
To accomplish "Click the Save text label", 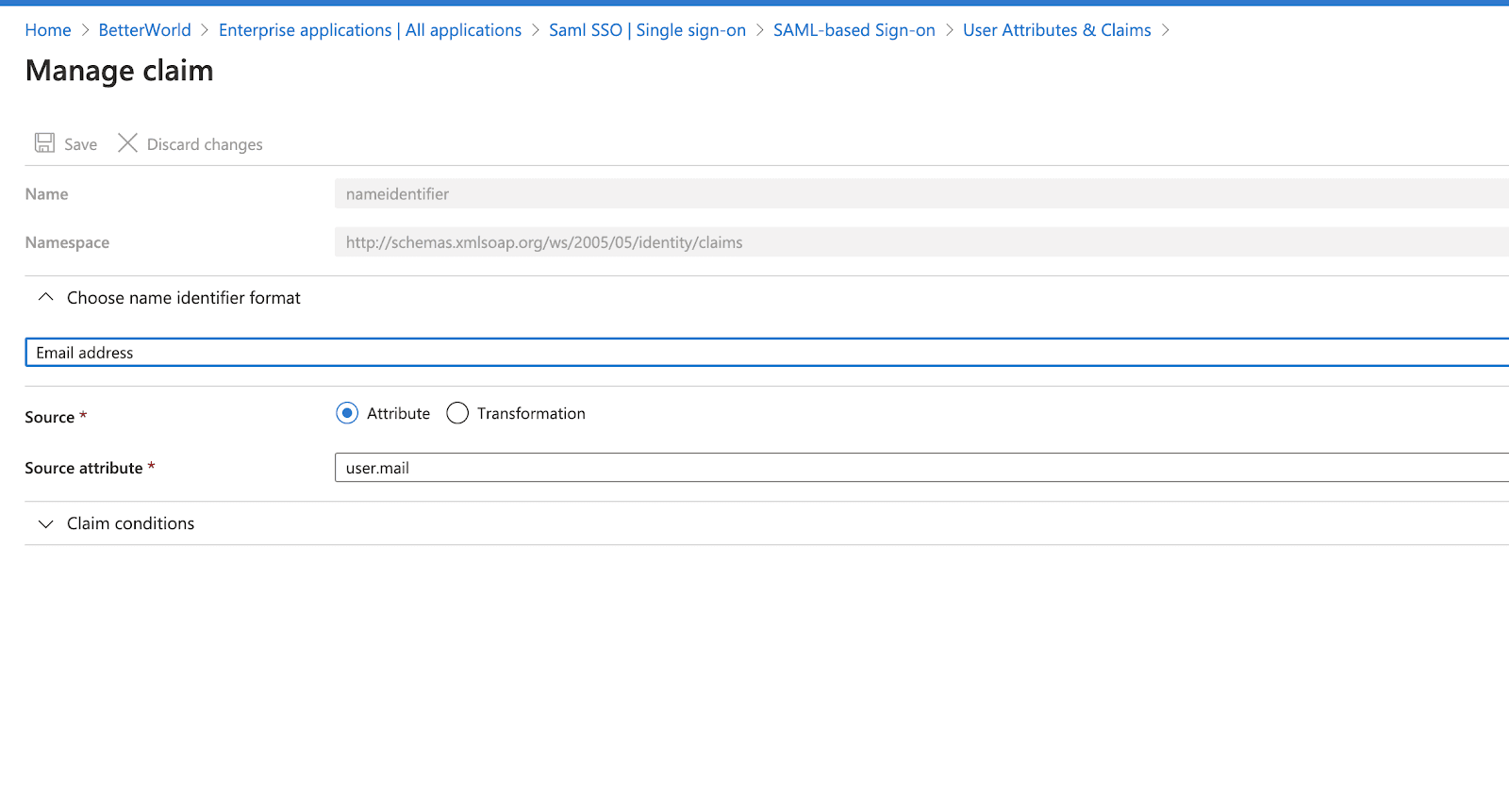I will pyautogui.click(x=81, y=144).
